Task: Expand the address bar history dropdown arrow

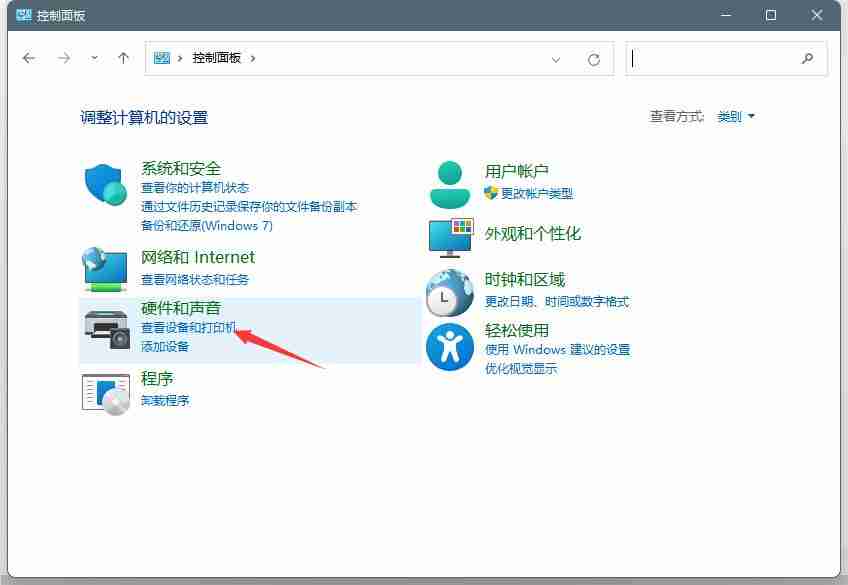Action: 557,58
